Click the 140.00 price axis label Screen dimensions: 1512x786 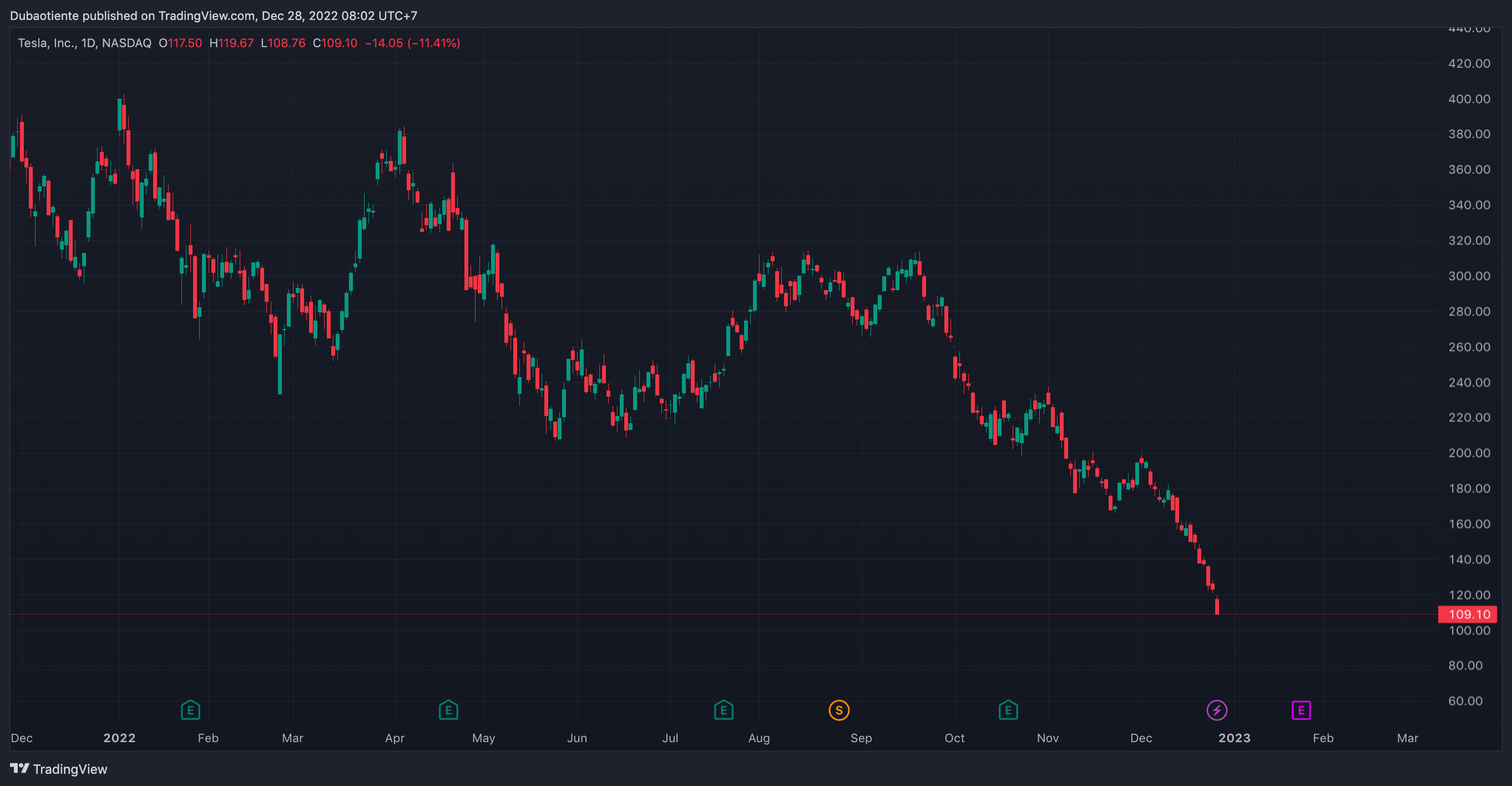click(x=1469, y=559)
